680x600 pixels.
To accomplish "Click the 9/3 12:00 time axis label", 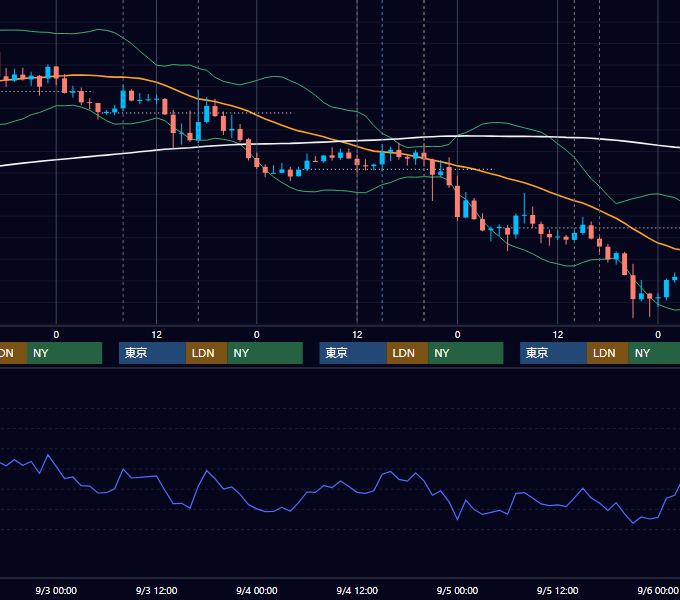I will pyautogui.click(x=157, y=590).
